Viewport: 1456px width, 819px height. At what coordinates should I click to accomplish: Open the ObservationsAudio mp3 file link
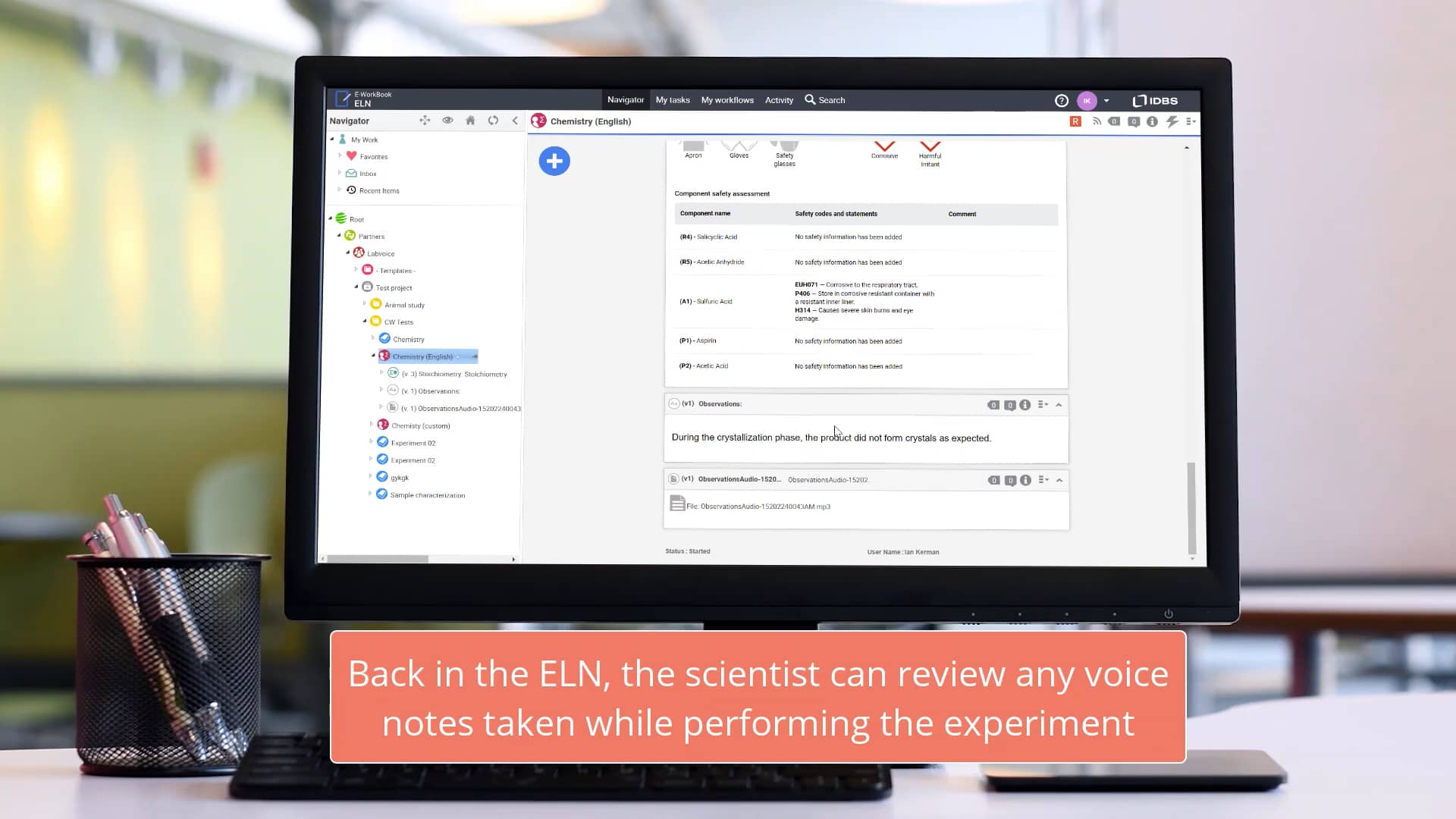coord(758,506)
